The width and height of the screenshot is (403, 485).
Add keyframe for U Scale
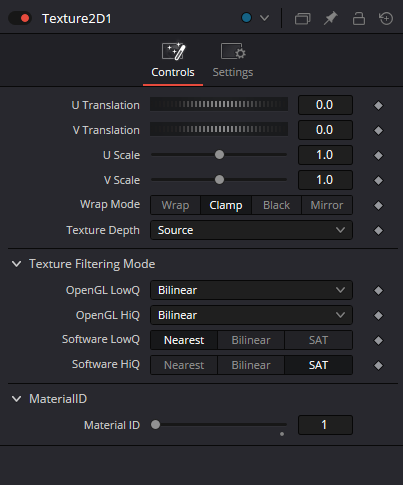(x=378, y=155)
